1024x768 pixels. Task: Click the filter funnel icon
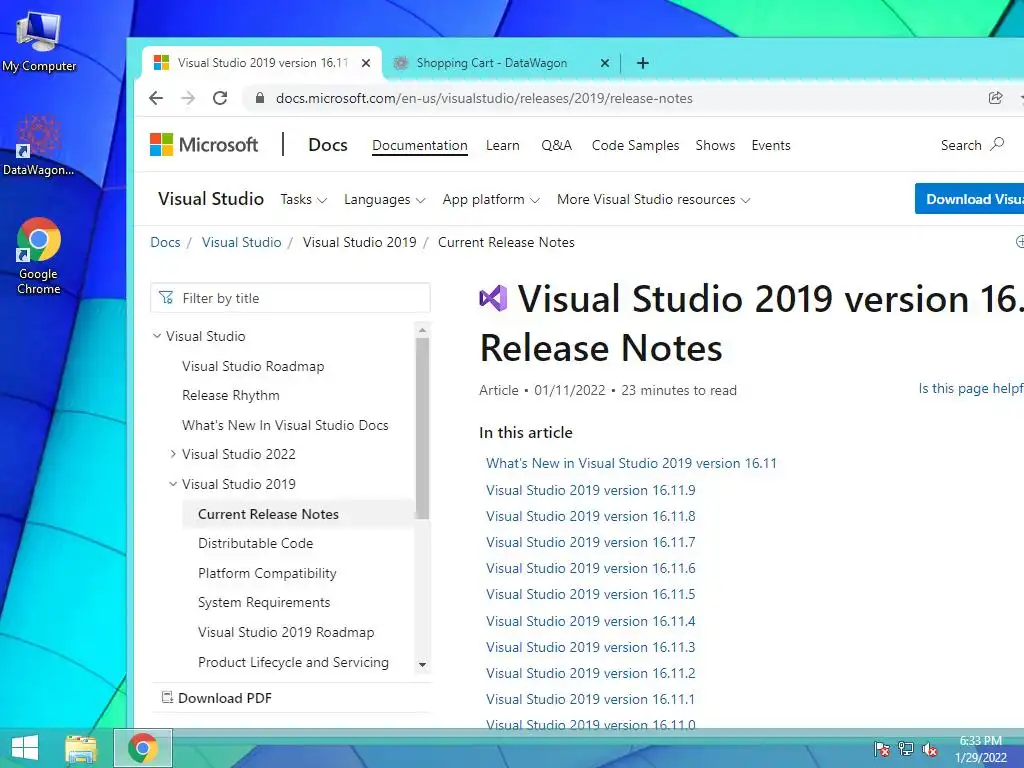tap(166, 298)
